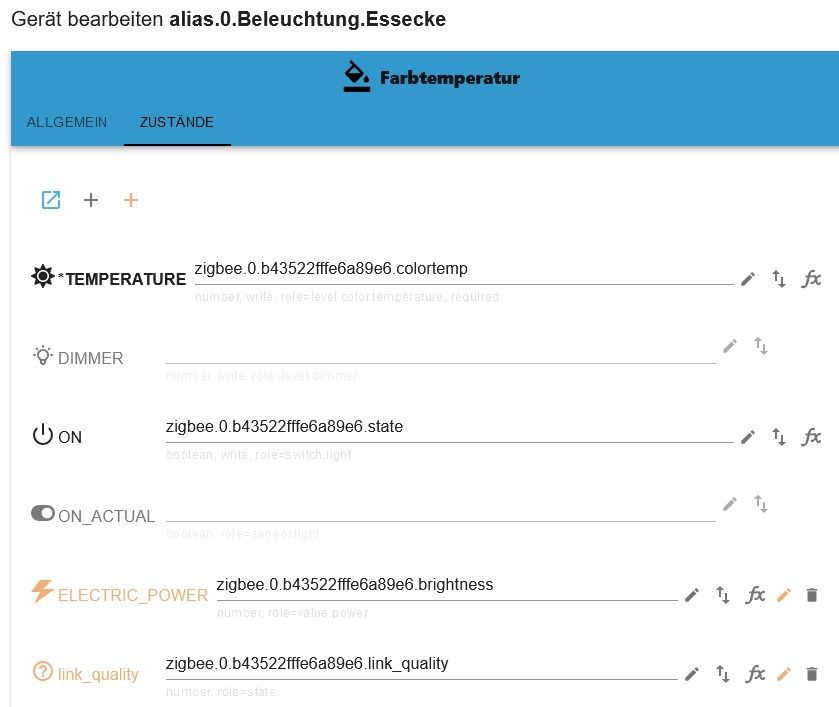Open the fx function editor for link_quality
Image resolution: width=839 pixels, height=707 pixels.
[755, 674]
